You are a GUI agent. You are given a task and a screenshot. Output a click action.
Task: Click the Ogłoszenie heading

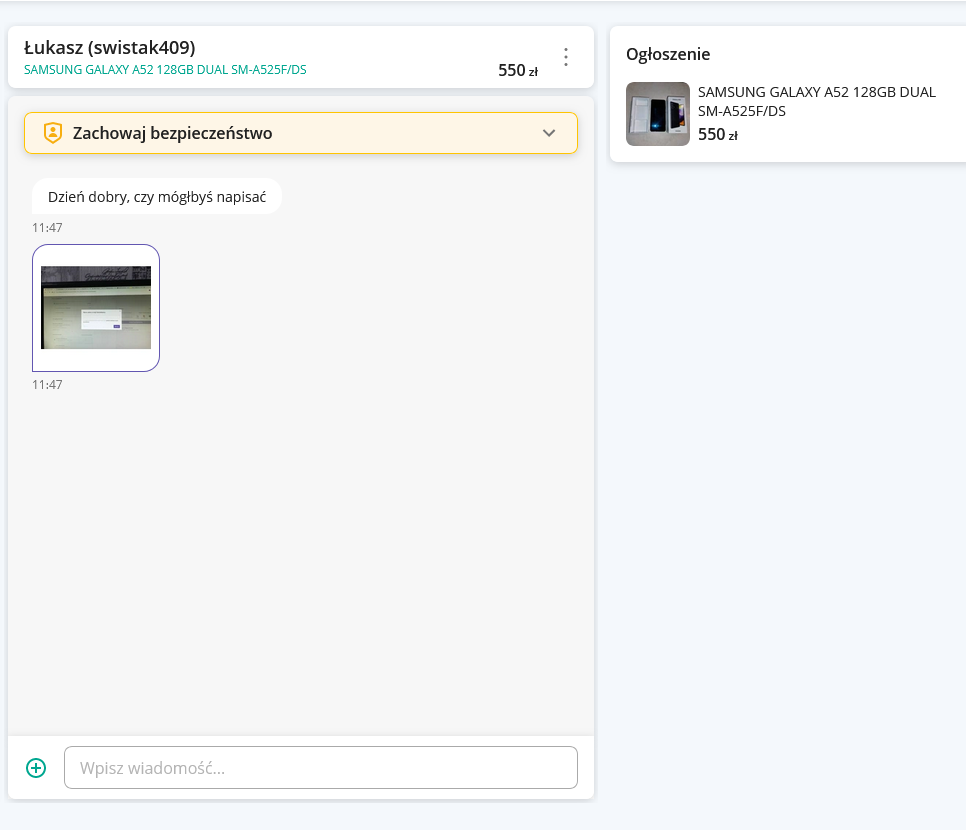point(668,54)
